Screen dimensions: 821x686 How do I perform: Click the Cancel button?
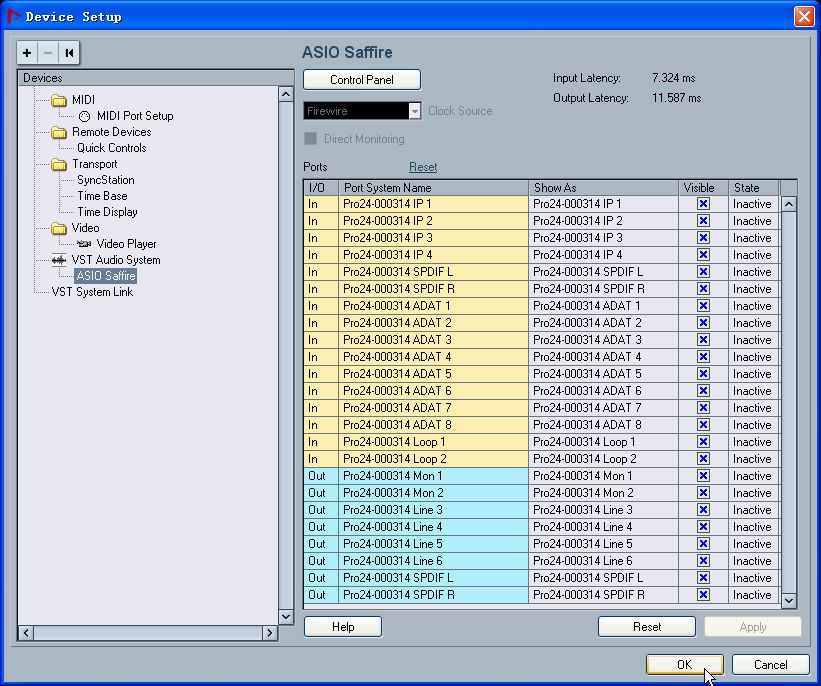(x=771, y=665)
